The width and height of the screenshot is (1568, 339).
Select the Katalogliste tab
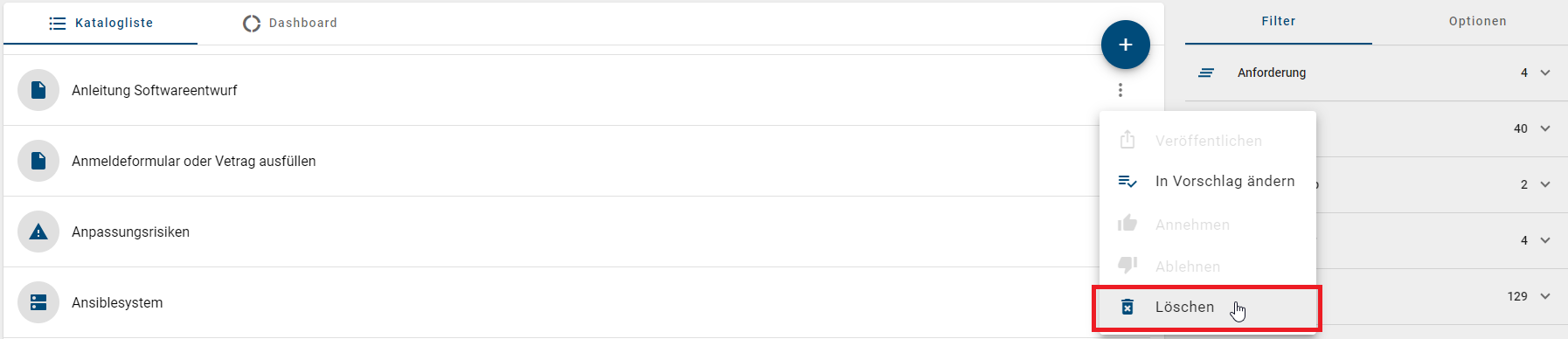click(101, 23)
